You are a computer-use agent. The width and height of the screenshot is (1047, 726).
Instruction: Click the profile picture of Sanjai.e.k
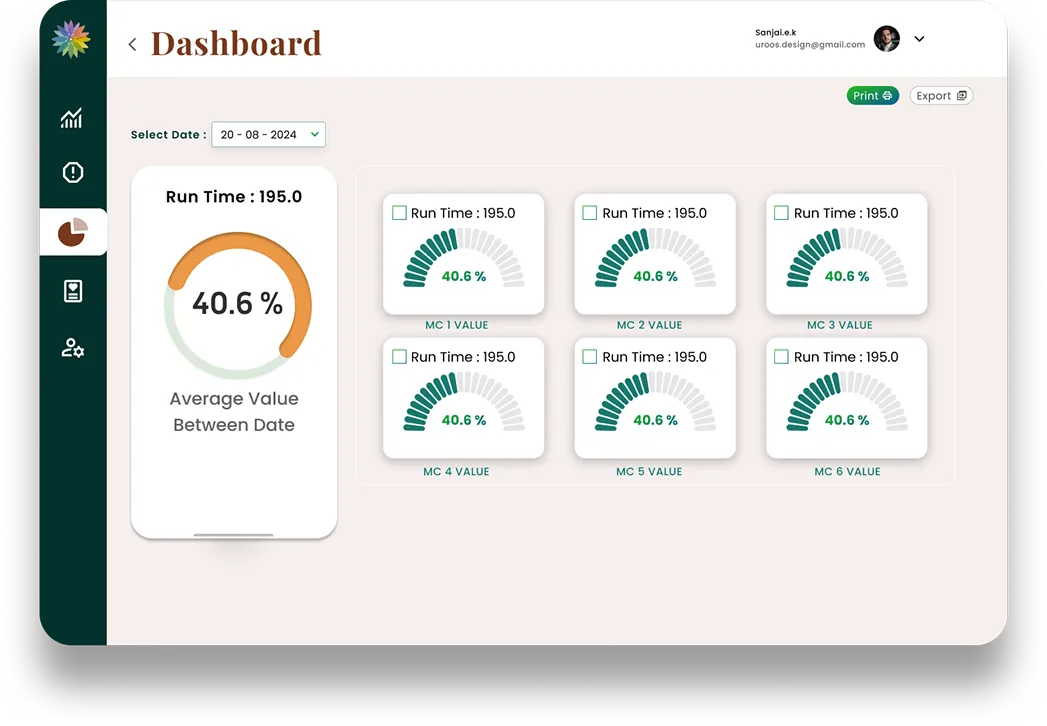[887, 39]
